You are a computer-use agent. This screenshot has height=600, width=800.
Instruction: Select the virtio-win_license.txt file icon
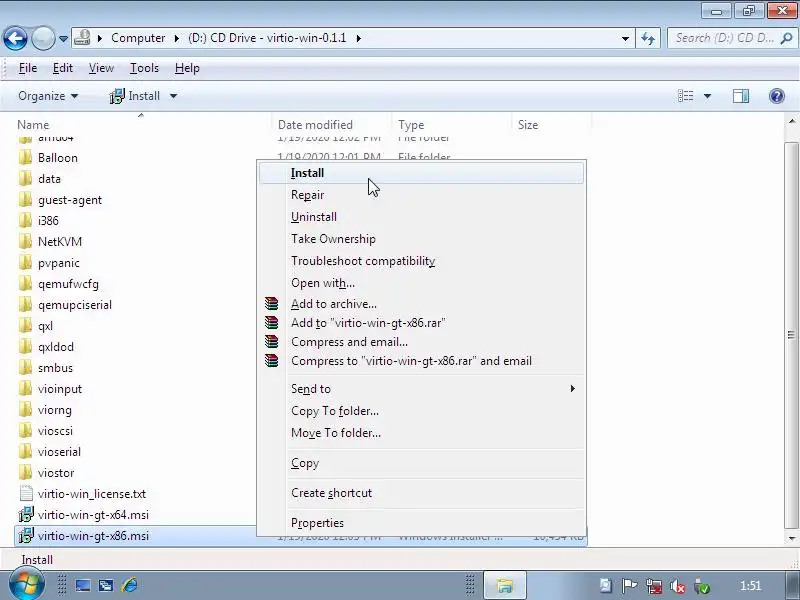(x=26, y=493)
